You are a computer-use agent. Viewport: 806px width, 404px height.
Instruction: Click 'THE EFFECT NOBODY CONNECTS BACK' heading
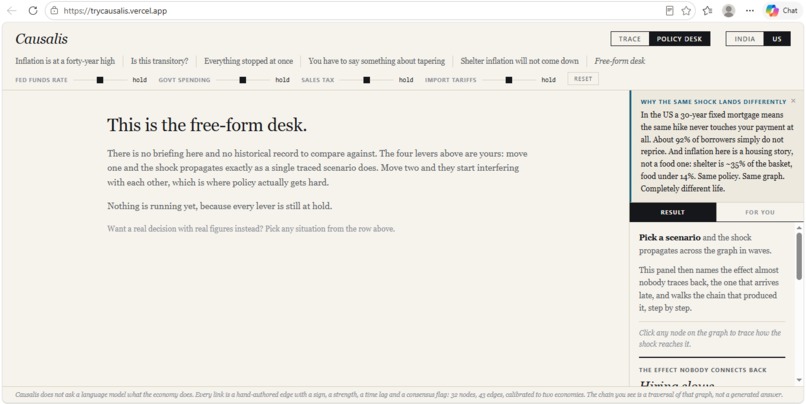click(x=703, y=370)
